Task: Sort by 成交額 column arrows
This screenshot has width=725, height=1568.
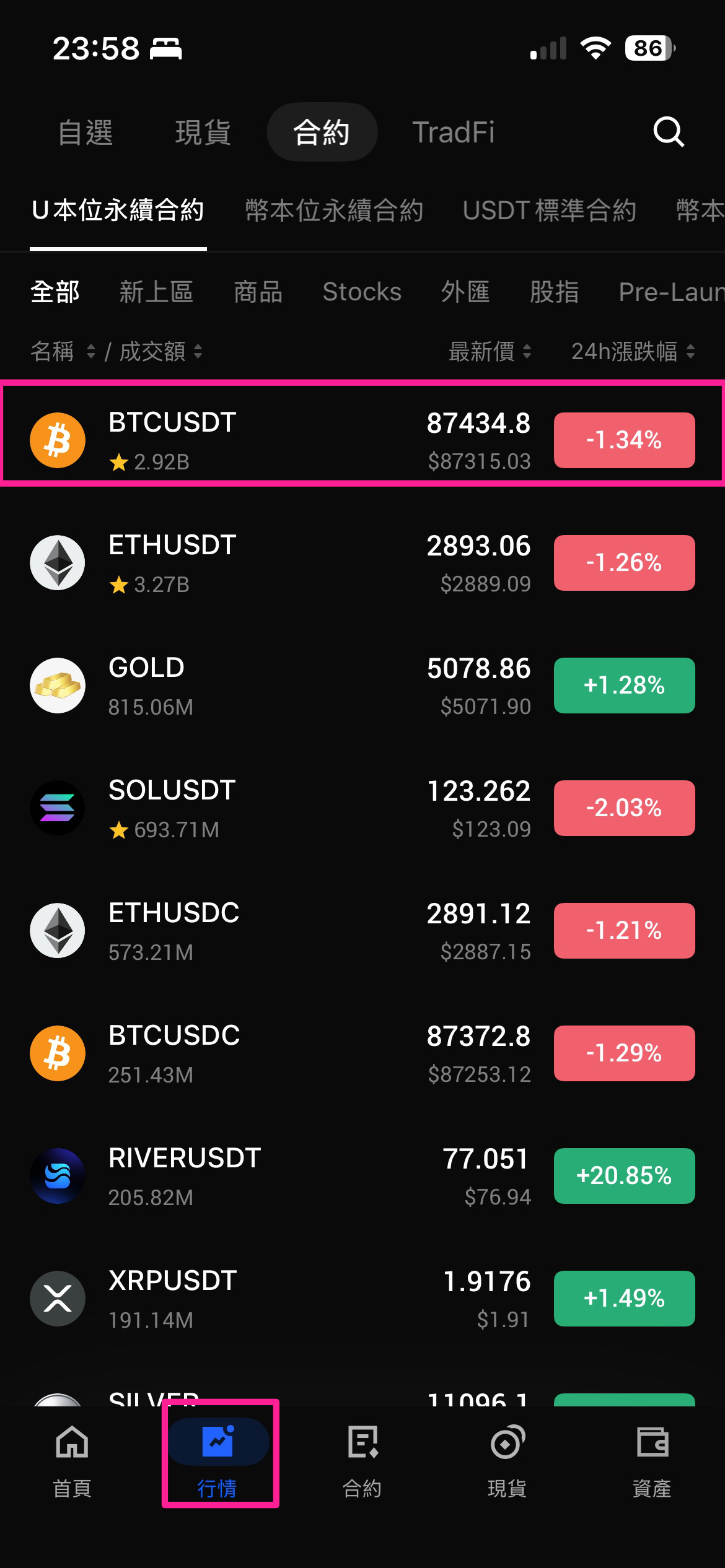Action: [x=198, y=352]
